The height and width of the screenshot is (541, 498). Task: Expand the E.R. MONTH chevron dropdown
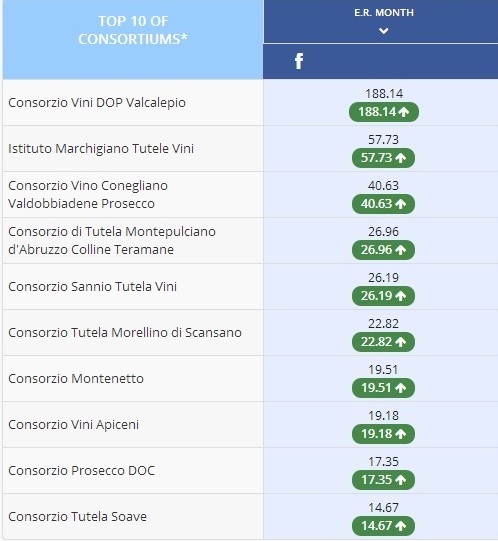(383, 31)
